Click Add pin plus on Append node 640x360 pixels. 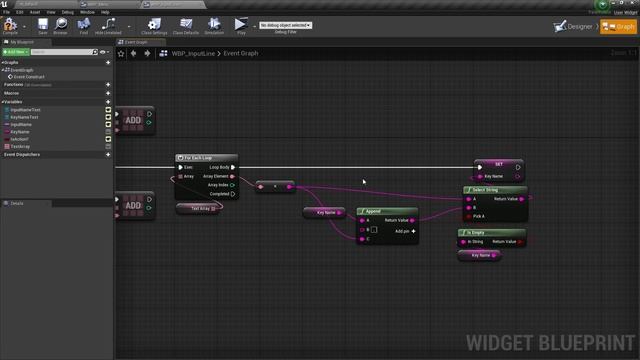[x=413, y=231]
